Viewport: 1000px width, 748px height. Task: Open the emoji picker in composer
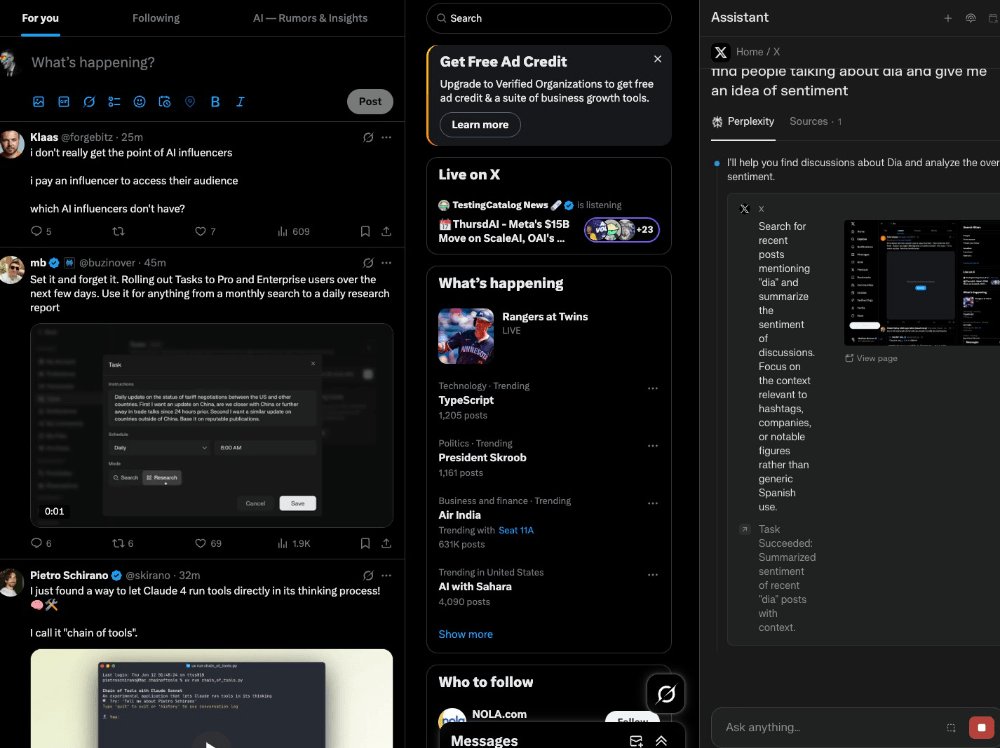pos(139,101)
